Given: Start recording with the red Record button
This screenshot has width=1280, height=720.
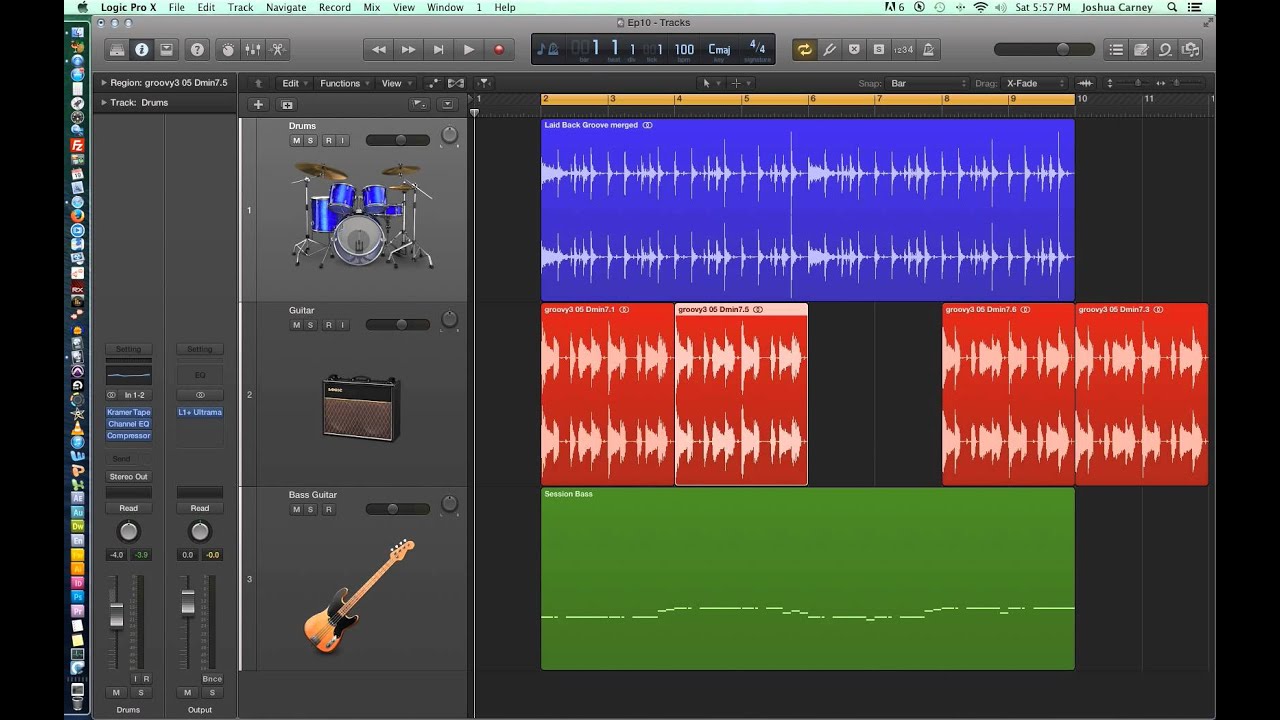Looking at the screenshot, I should pyautogui.click(x=499, y=49).
